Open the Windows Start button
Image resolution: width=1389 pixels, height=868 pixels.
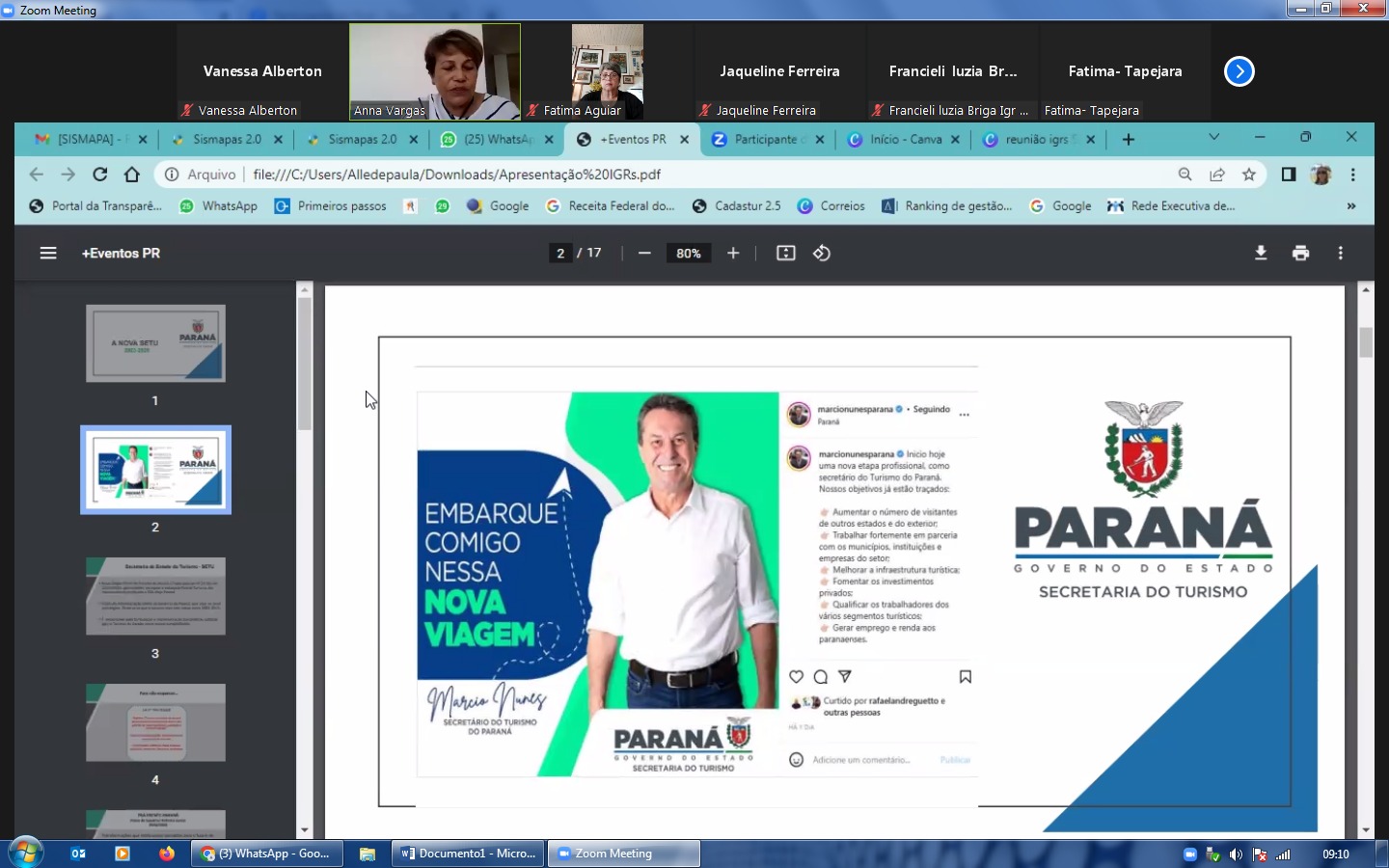(x=26, y=854)
